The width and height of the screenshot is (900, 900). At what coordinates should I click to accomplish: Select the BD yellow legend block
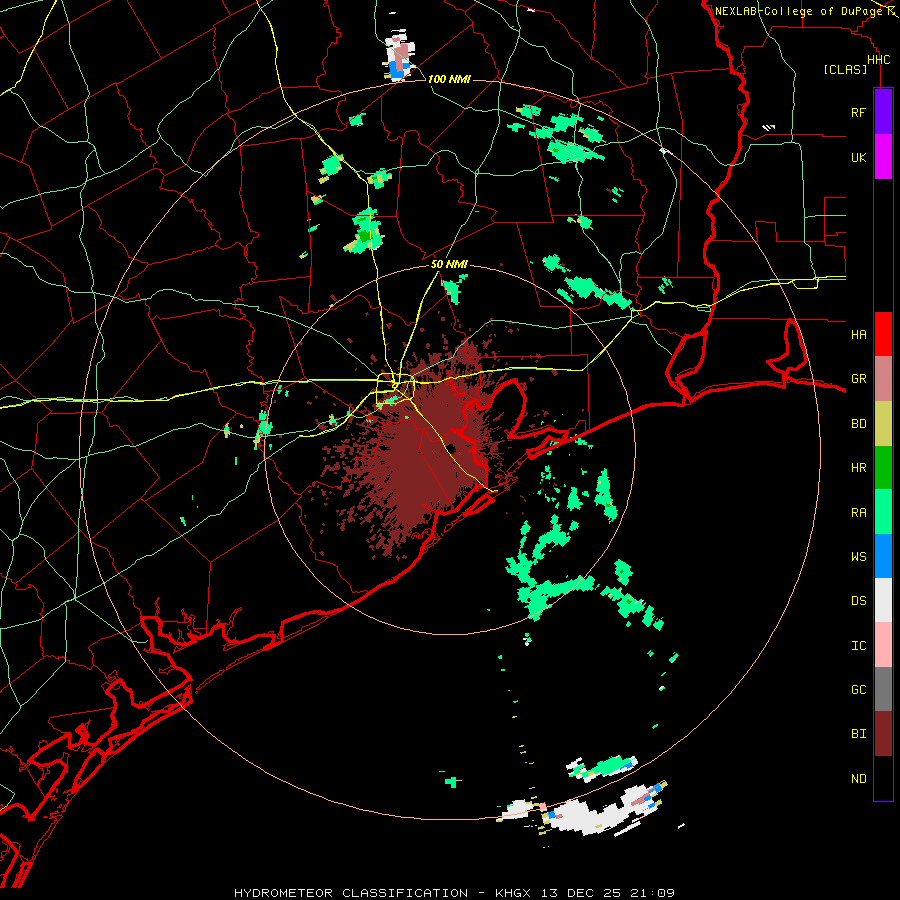coord(883,424)
